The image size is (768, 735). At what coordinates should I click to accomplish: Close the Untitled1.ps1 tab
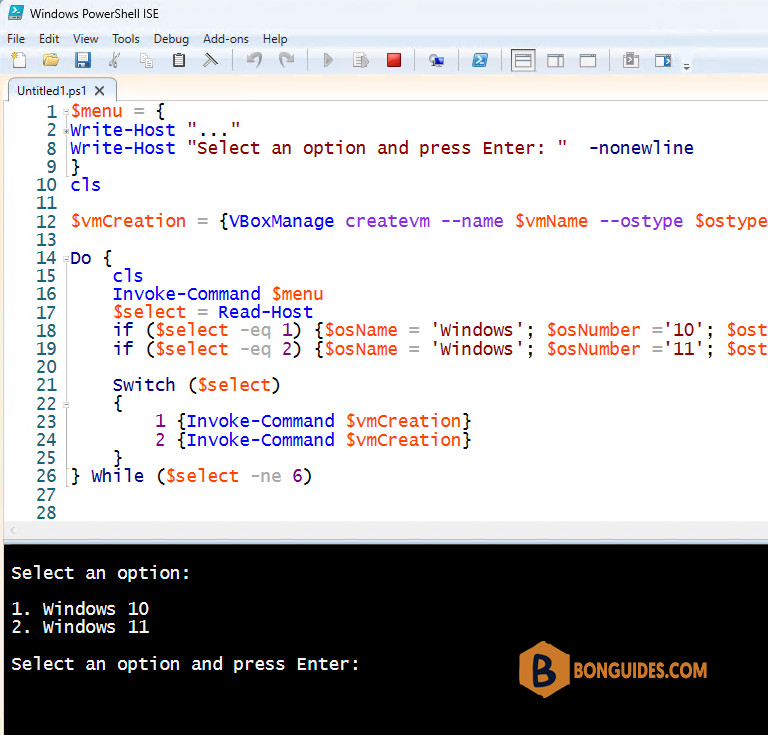click(99, 91)
